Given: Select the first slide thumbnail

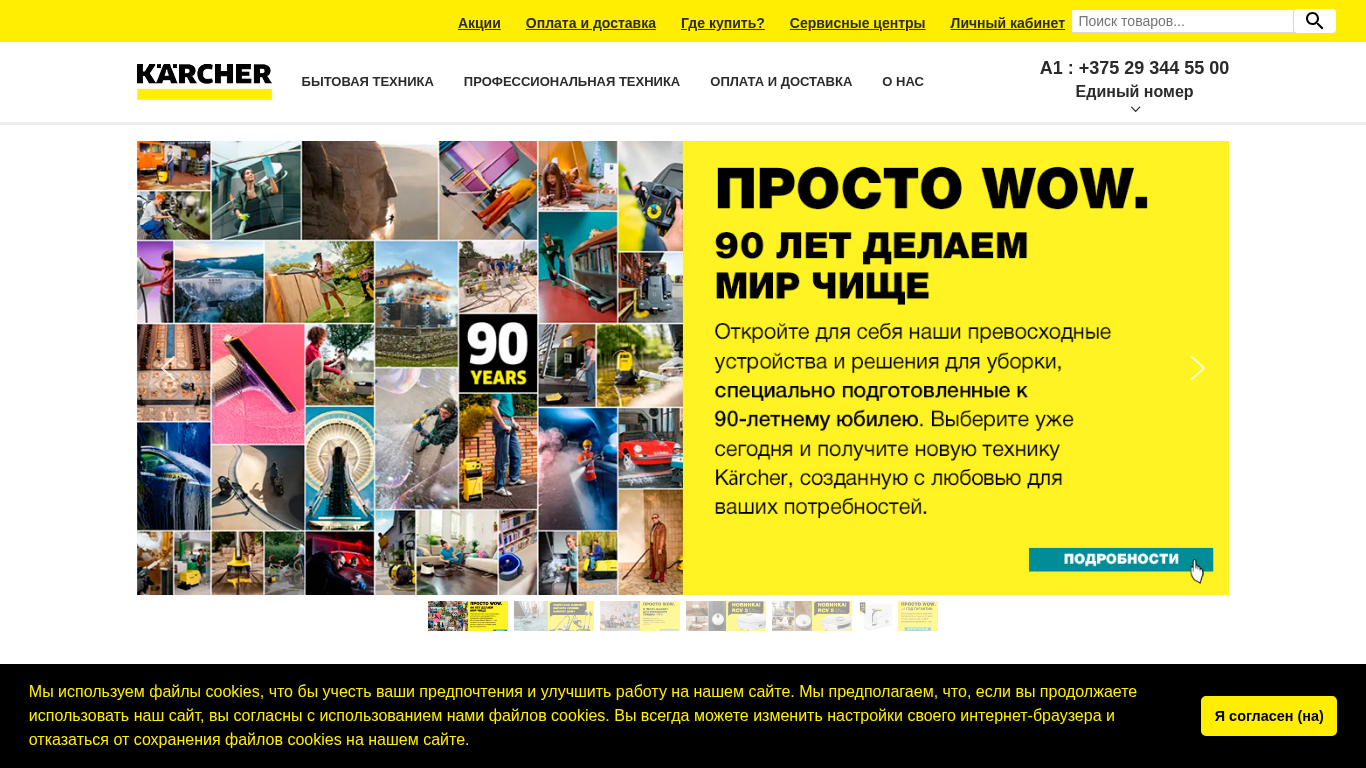Looking at the screenshot, I should [x=468, y=616].
